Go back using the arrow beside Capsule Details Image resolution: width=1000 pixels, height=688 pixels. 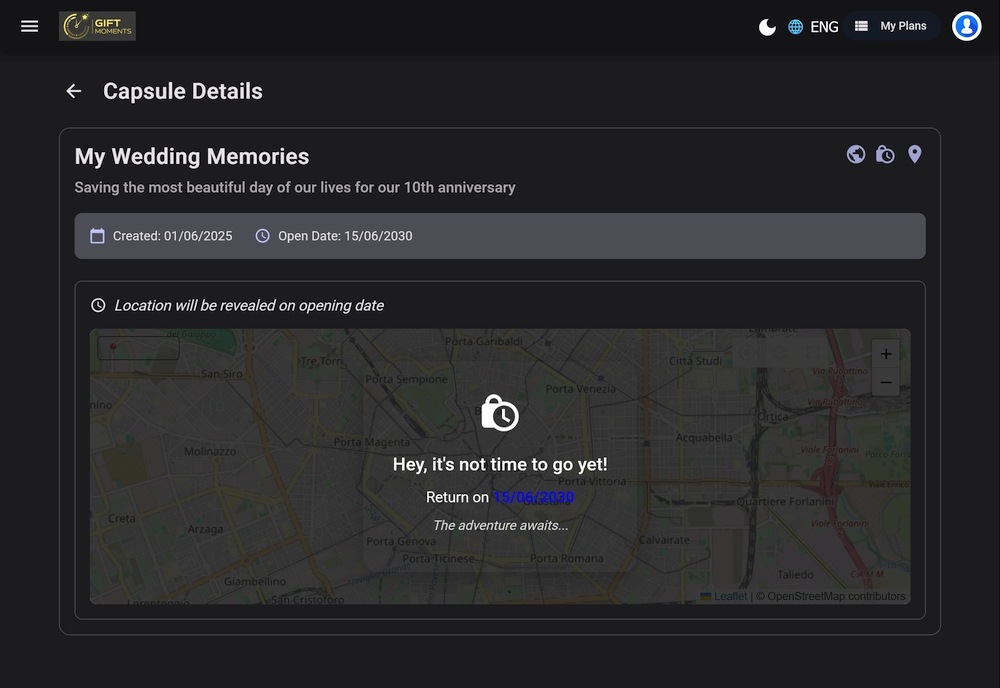point(74,91)
